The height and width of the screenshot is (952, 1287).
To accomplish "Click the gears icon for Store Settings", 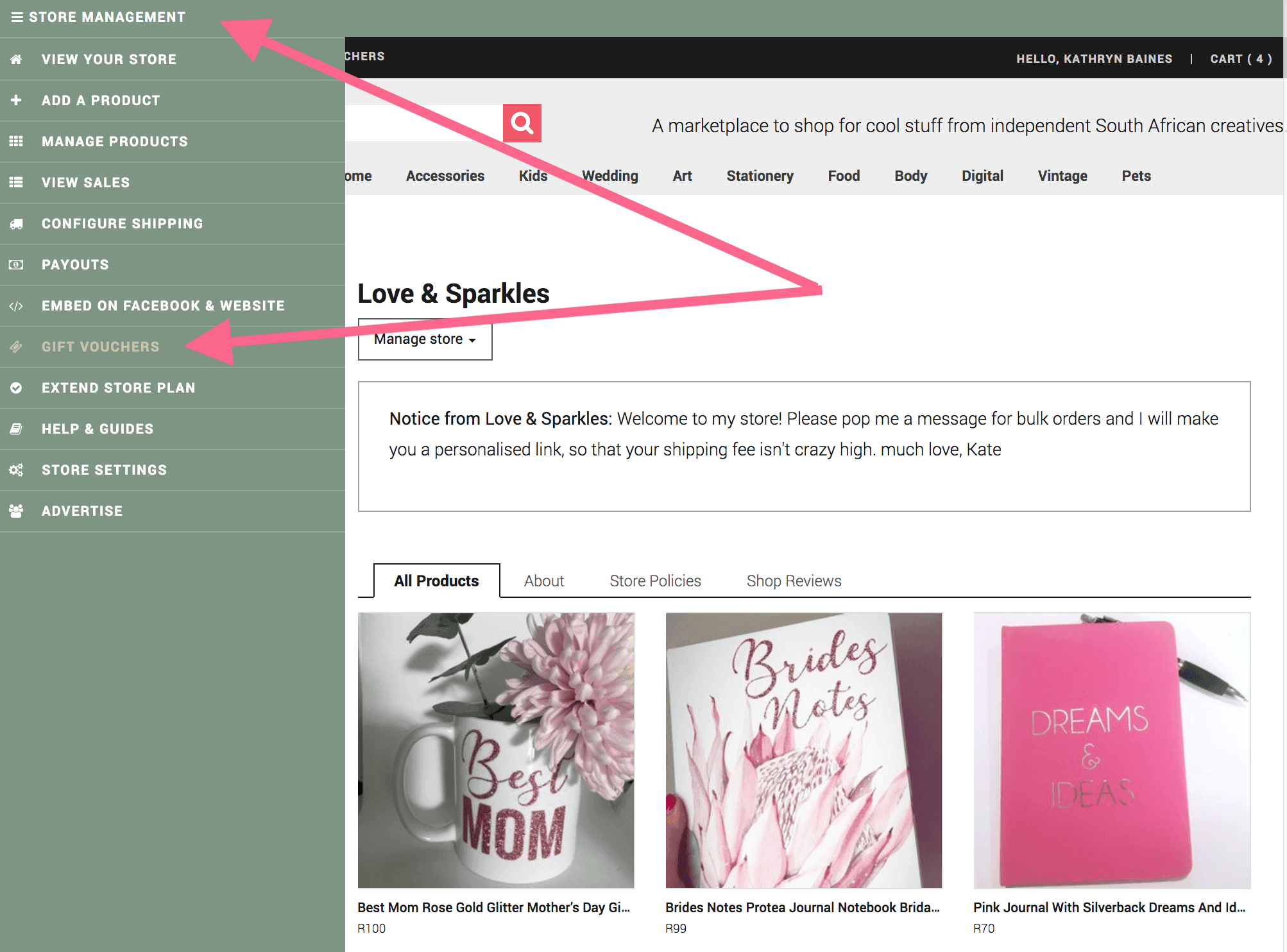I will tap(17, 470).
